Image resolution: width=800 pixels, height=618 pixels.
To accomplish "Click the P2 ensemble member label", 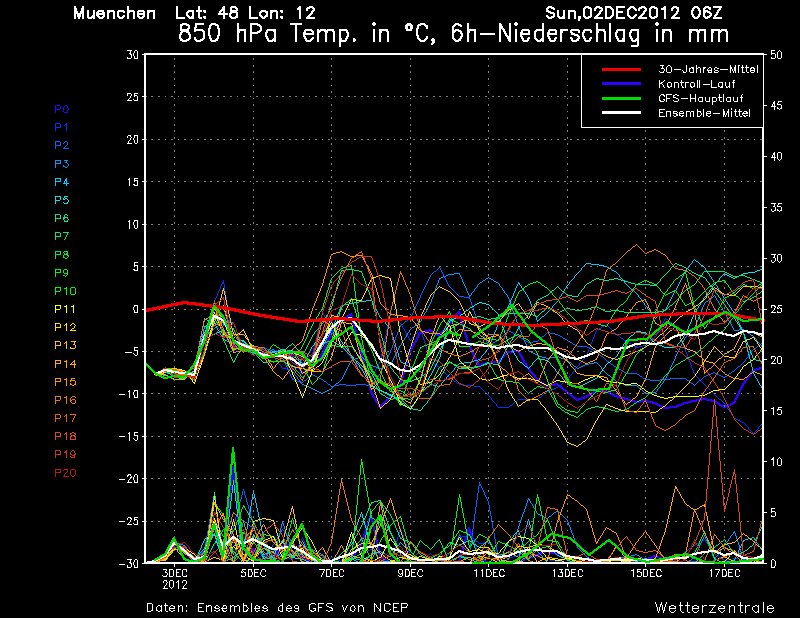I will point(61,145).
